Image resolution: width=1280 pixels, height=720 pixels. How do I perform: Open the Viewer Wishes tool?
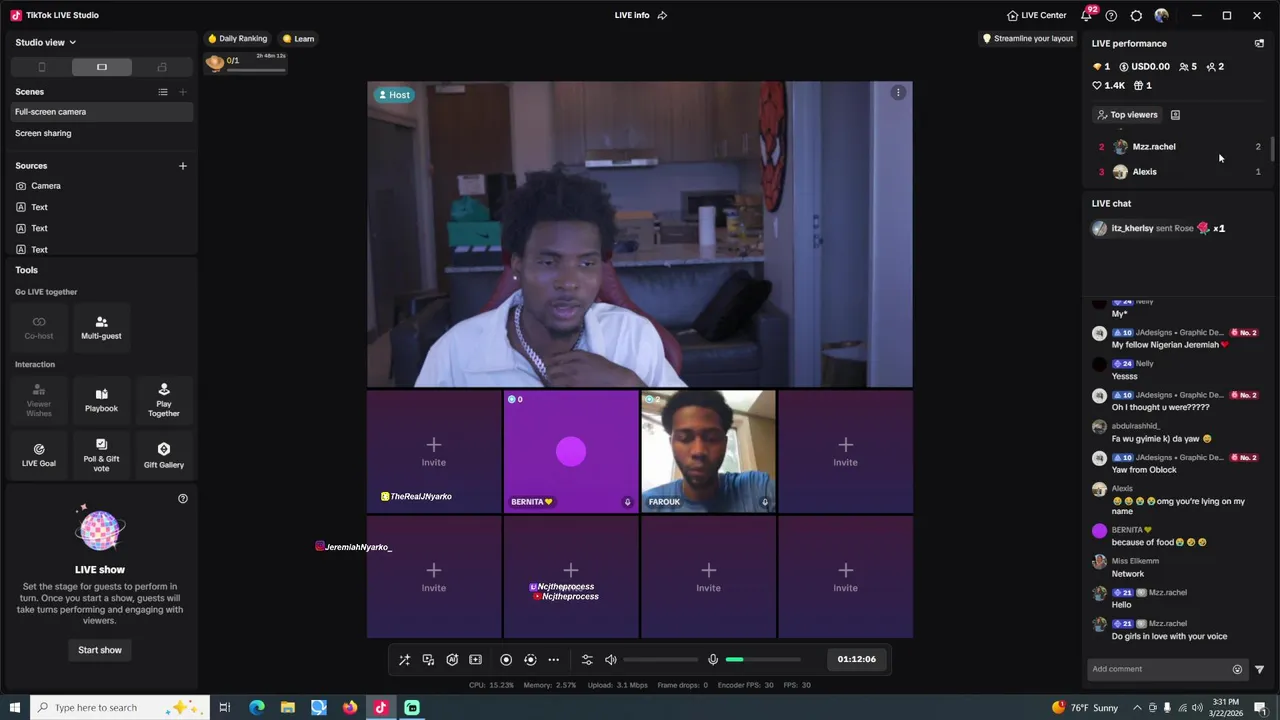(x=39, y=400)
